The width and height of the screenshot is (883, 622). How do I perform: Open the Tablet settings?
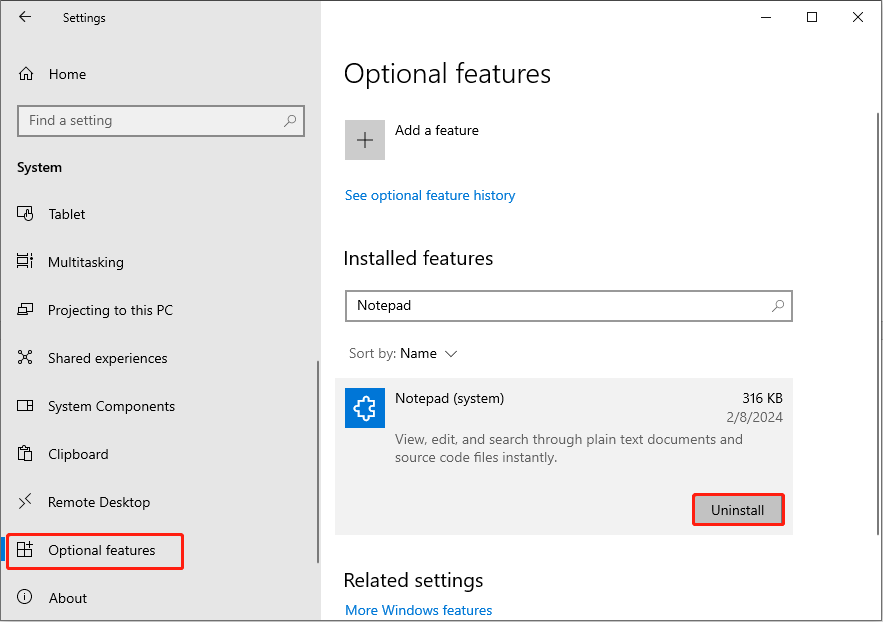point(66,214)
